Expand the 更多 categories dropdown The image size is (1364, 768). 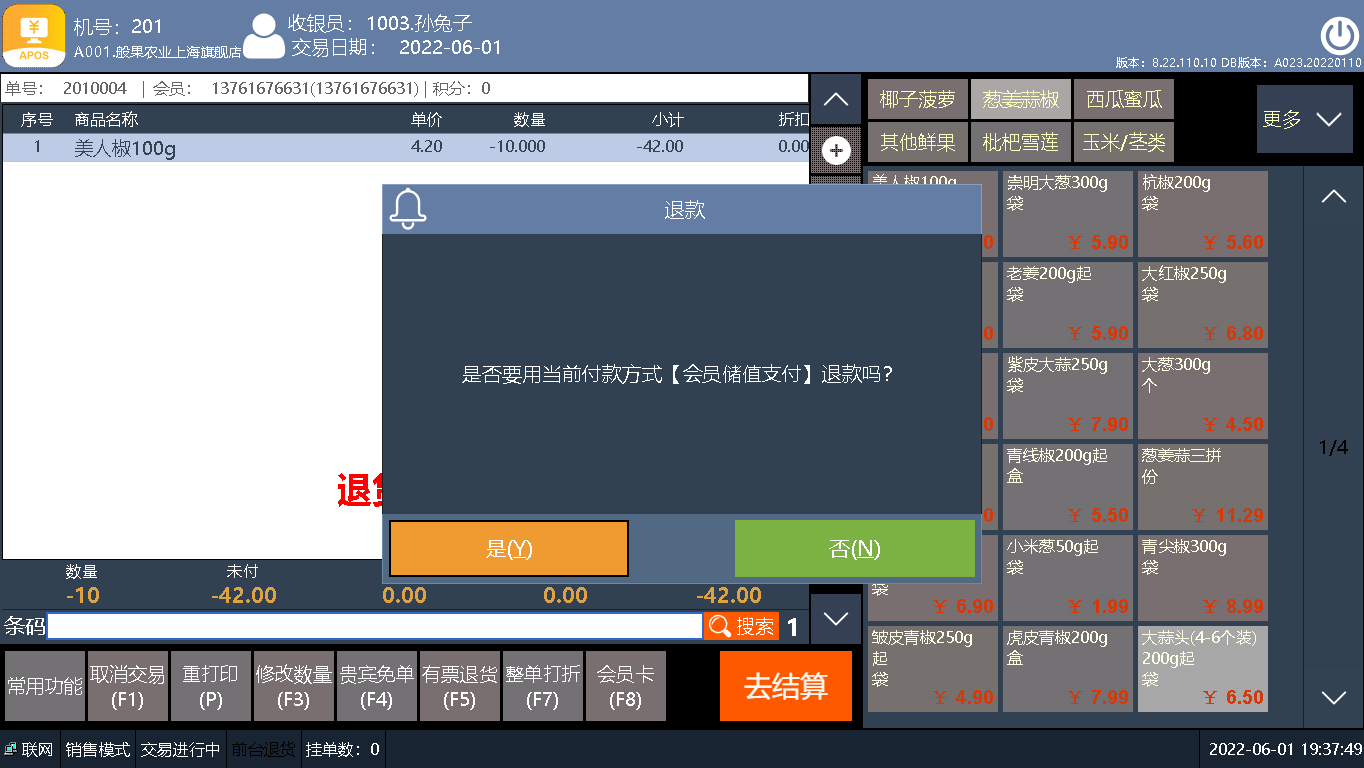[x=1303, y=119]
